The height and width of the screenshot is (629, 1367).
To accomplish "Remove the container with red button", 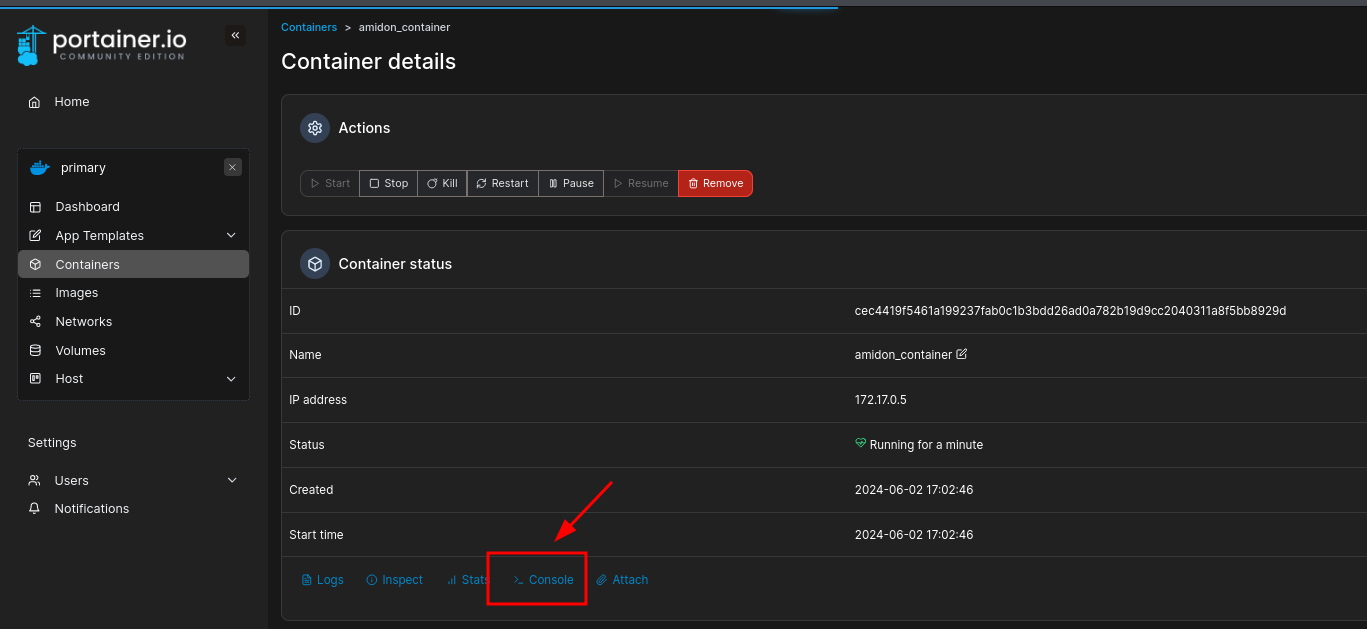I will click(x=715, y=183).
